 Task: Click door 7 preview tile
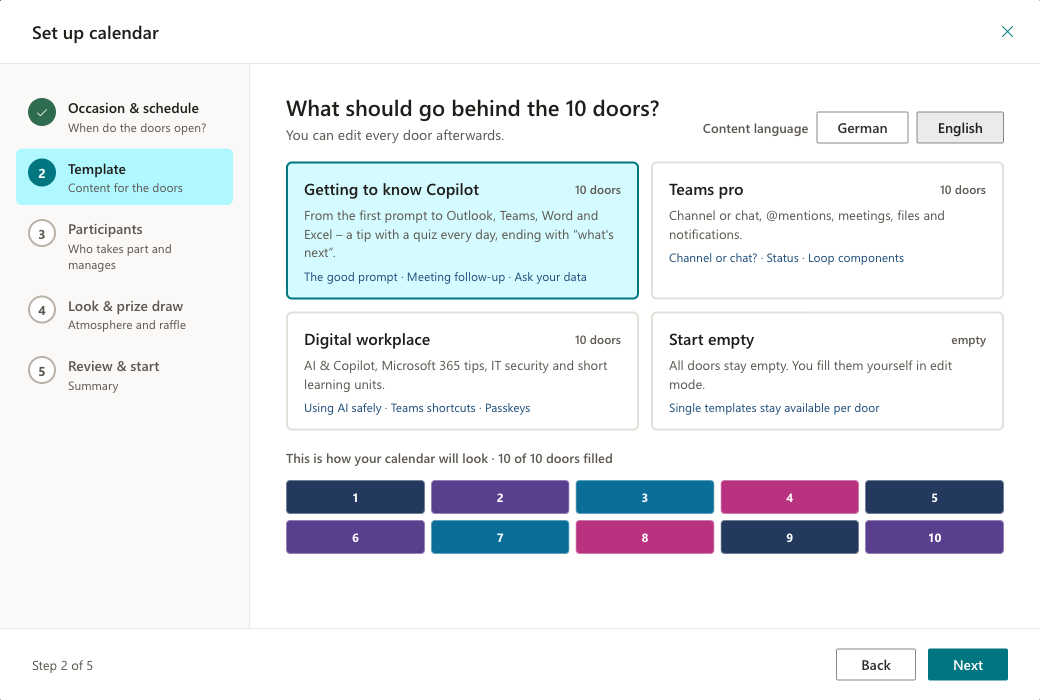coord(500,537)
